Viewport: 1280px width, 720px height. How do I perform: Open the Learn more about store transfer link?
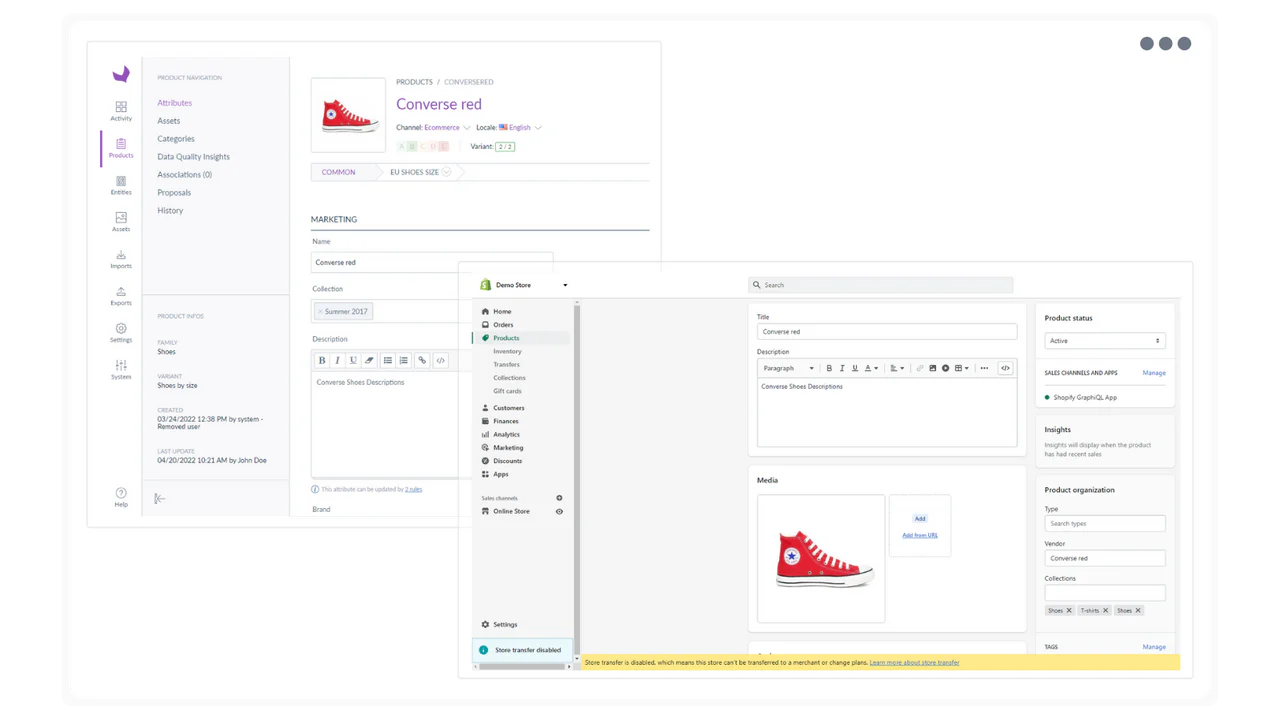[914, 662]
